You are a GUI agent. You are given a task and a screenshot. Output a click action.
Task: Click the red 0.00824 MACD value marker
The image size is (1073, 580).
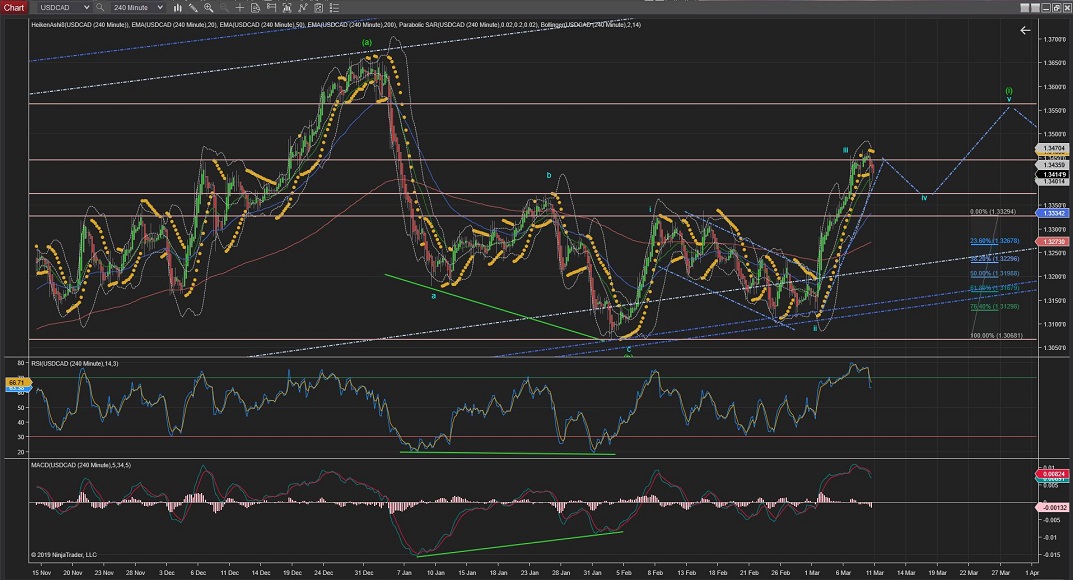click(1053, 474)
